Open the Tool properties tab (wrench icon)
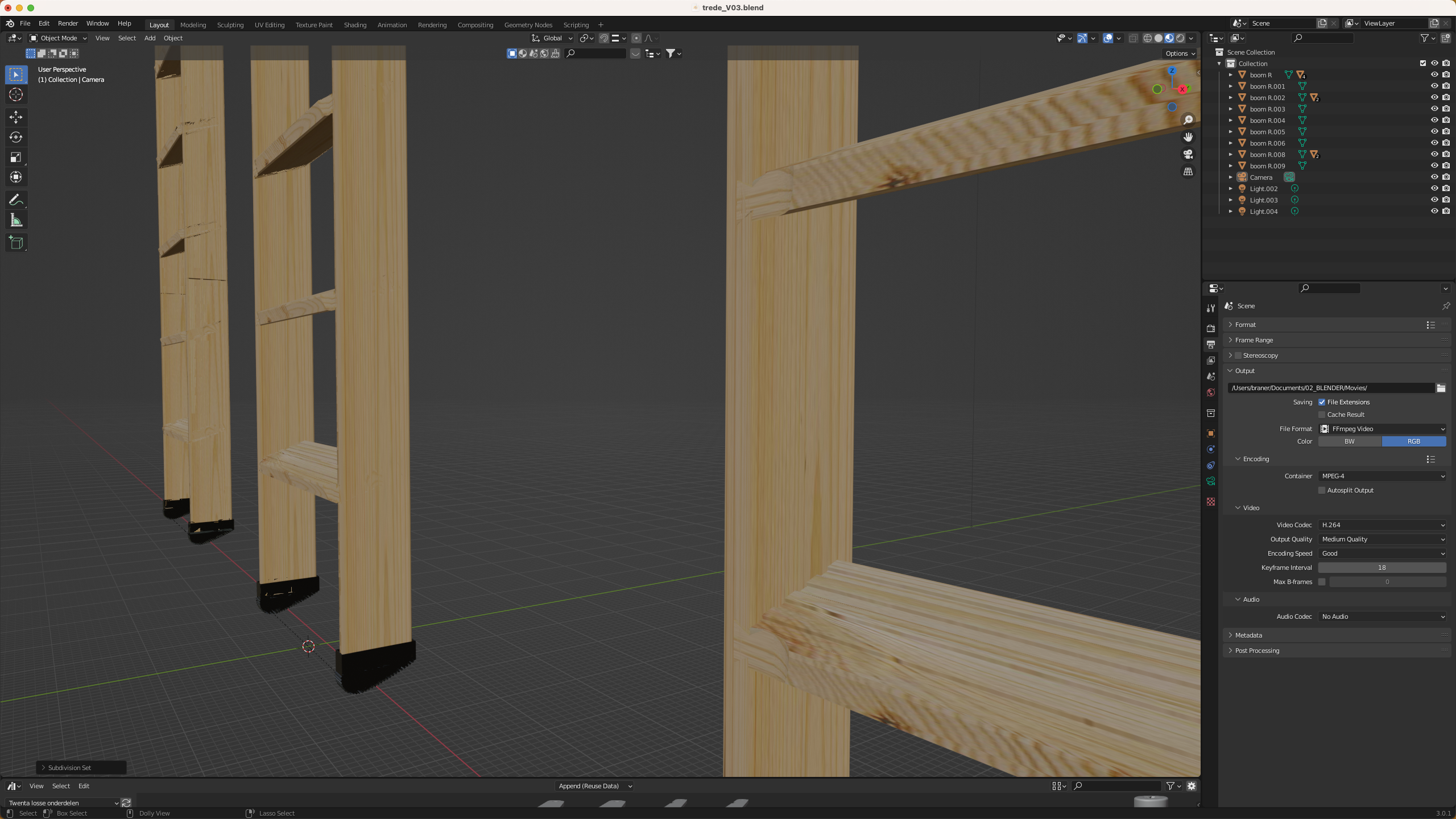This screenshot has width=1456, height=819. click(x=1211, y=308)
